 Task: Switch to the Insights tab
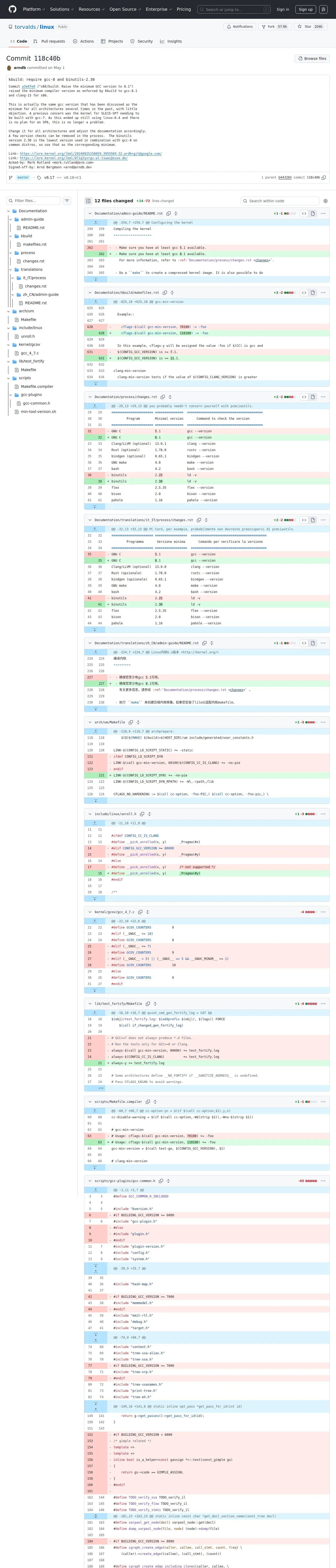click(171, 41)
